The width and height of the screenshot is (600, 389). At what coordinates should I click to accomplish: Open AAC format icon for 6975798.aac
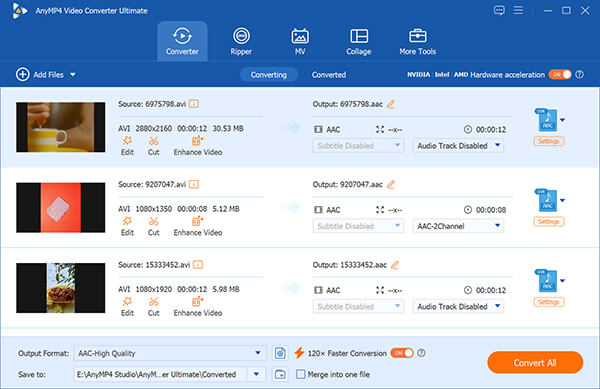pyautogui.click(x=546, y=120)
